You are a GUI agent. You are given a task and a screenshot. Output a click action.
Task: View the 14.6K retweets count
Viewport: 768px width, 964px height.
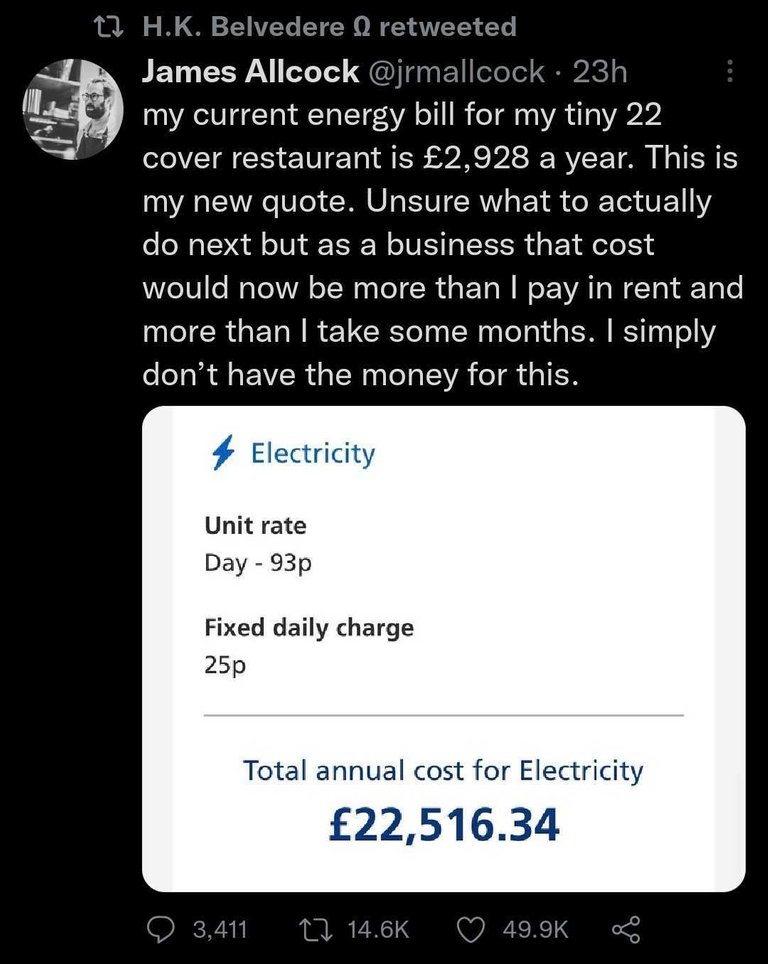coord(378,929)
